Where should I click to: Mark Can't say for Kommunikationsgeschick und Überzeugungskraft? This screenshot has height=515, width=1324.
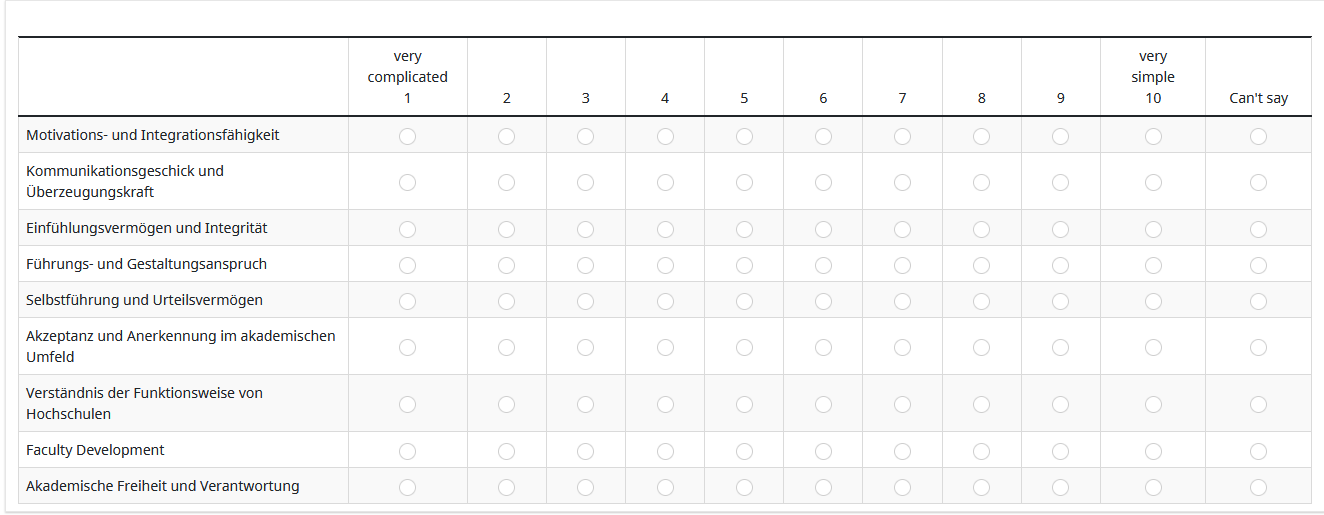click(x=1258, y=182)
